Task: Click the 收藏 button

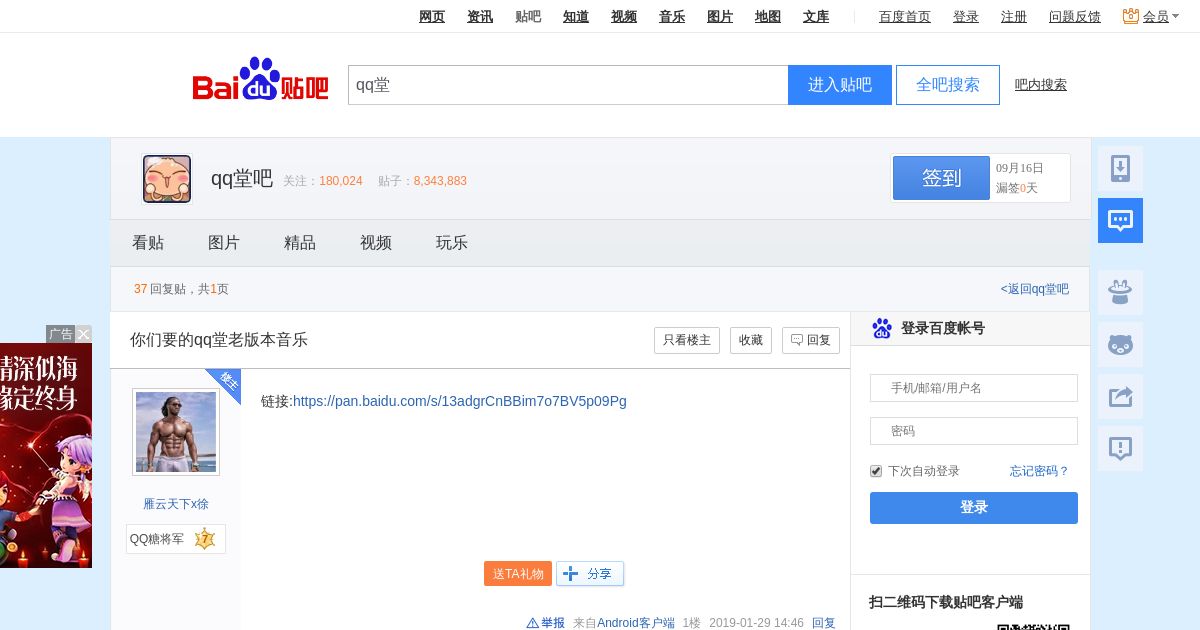Action: [751, 340]
